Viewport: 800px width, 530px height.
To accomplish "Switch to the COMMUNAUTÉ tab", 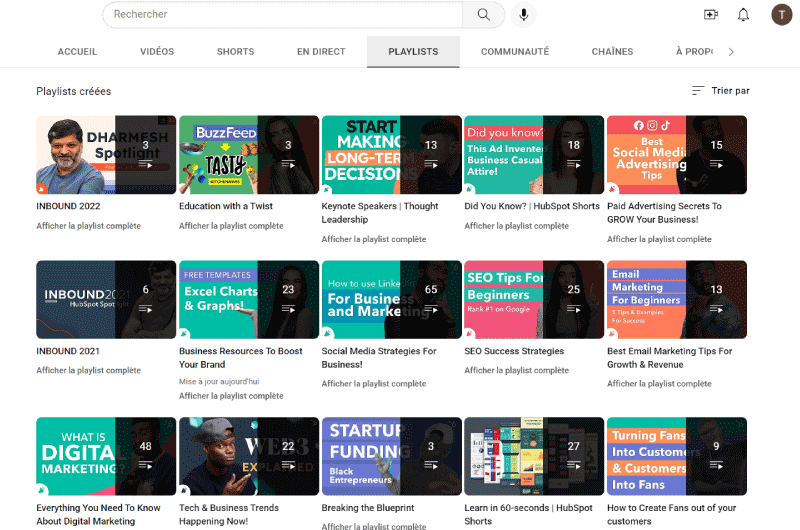I will pos(515,52).
